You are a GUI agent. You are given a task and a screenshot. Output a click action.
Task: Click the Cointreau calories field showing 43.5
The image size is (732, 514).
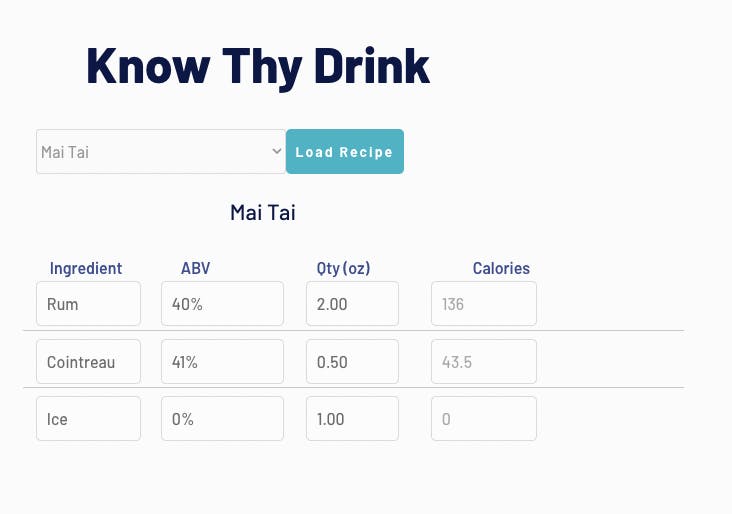(483, 362)
